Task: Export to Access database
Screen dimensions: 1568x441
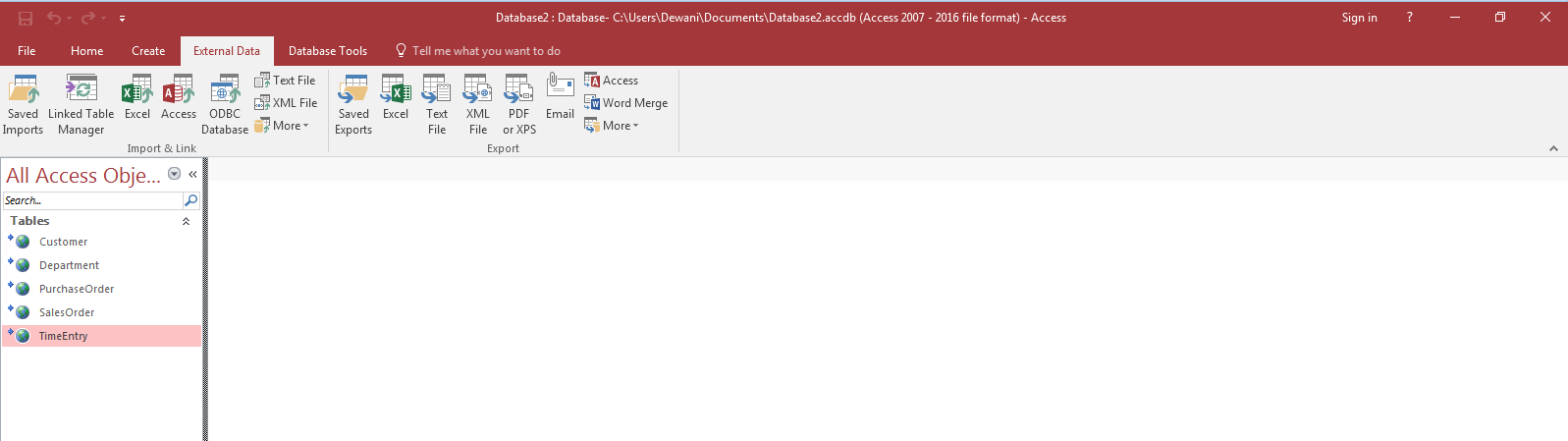Action: point(611,81)
